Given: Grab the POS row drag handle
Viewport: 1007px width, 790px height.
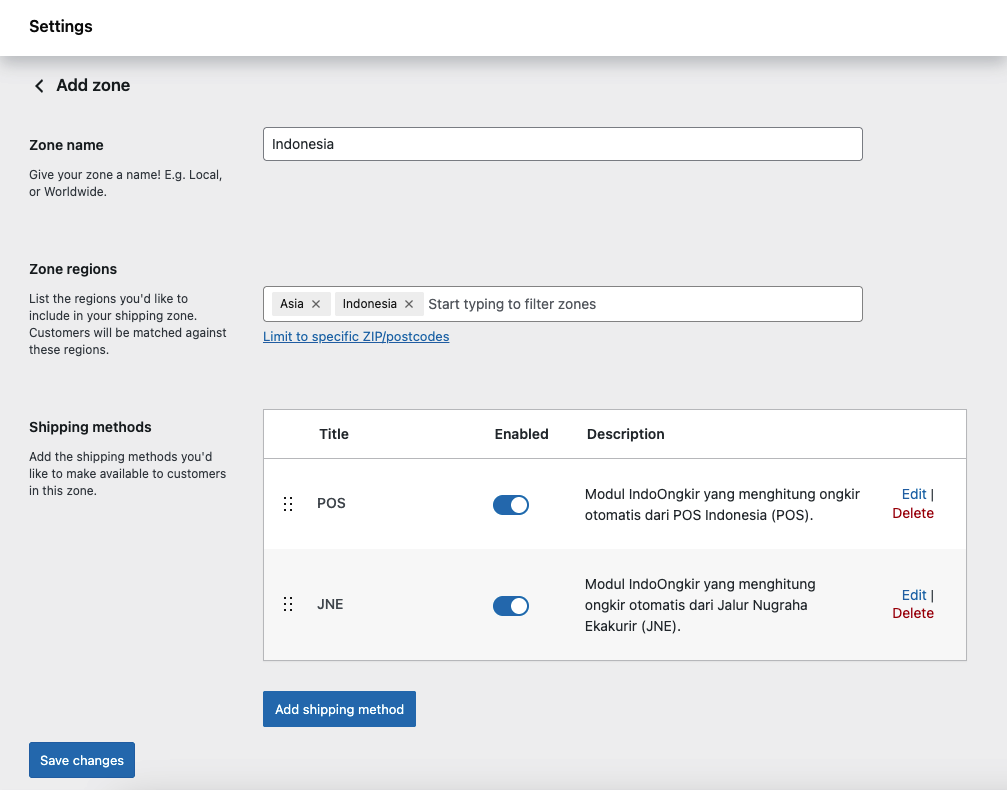Looking at the screenshot, I should pyautogui.click(x=288, y=504).
